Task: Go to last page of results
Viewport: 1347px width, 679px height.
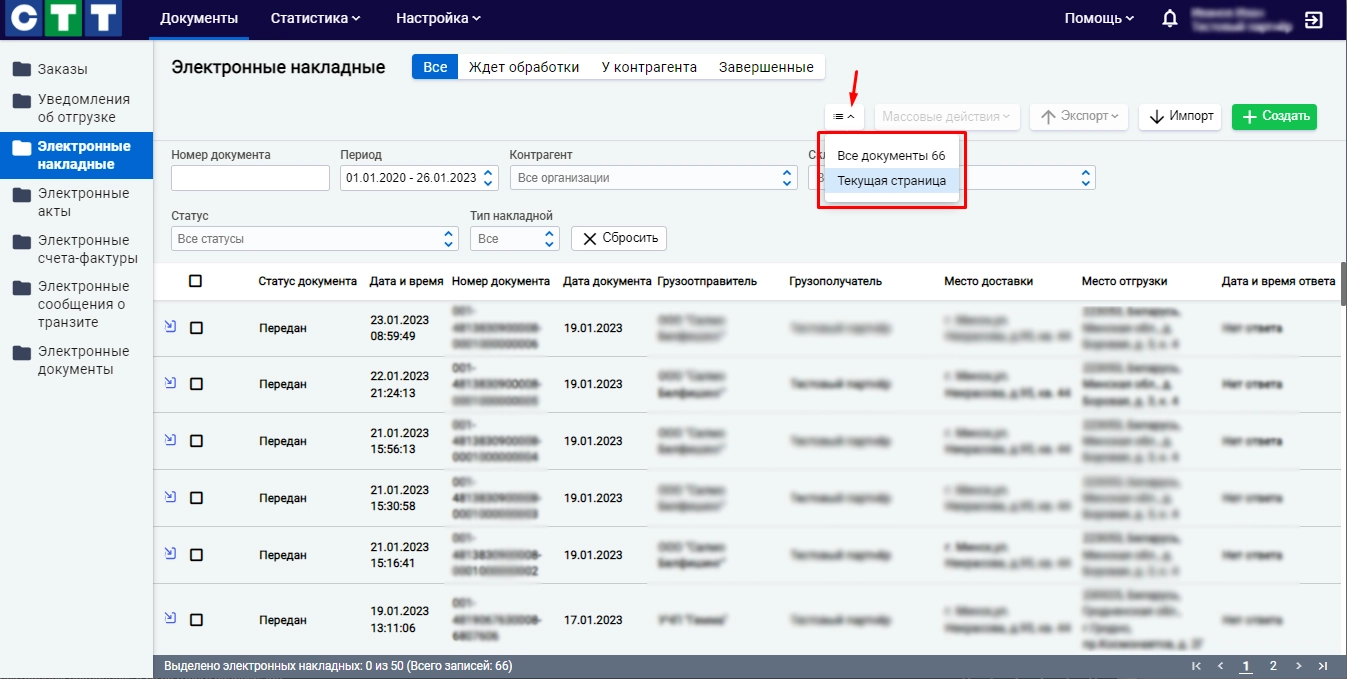Action: click(x=1323, y=666)
